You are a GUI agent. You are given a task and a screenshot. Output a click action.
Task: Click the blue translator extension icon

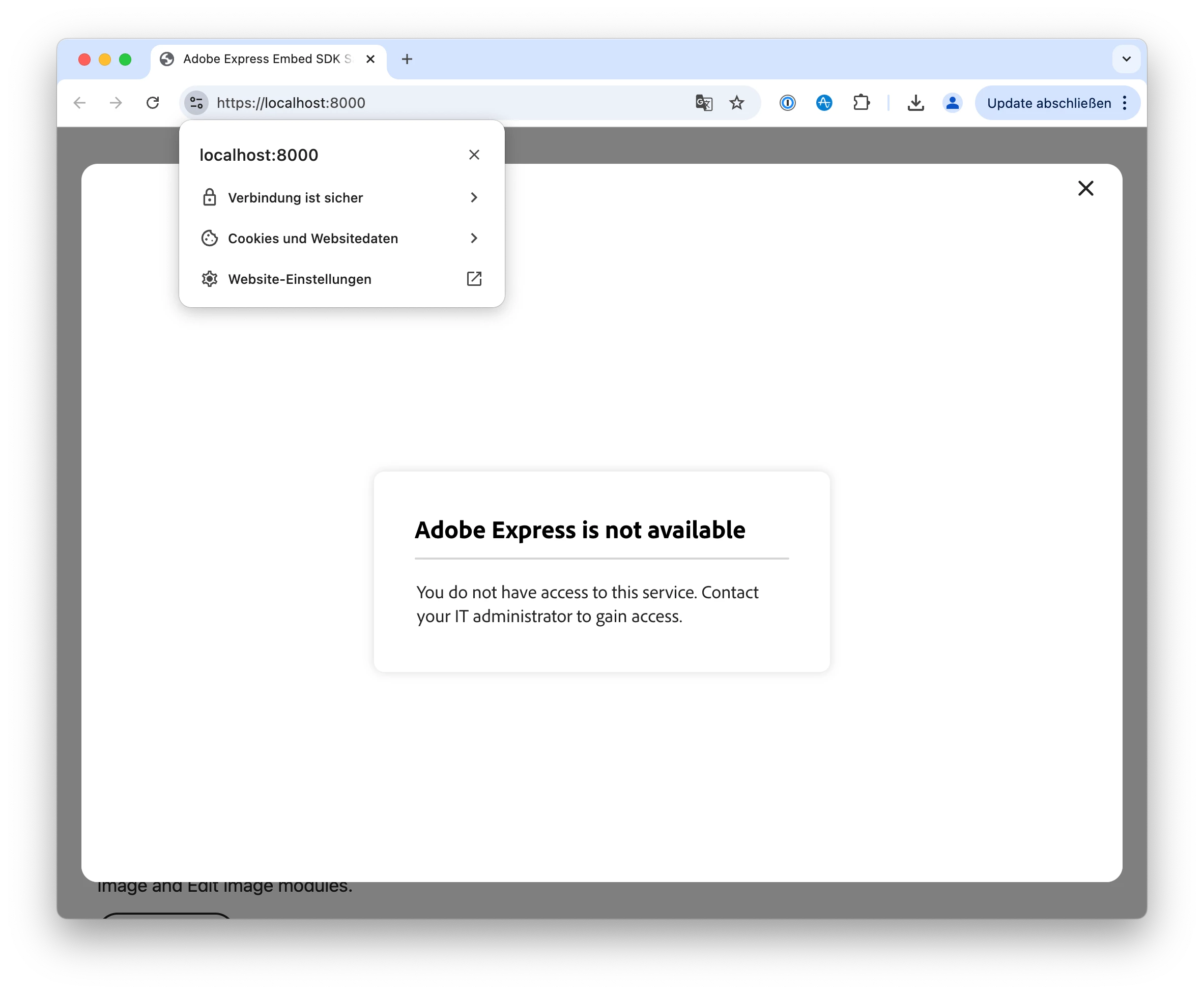click(824, 103)
